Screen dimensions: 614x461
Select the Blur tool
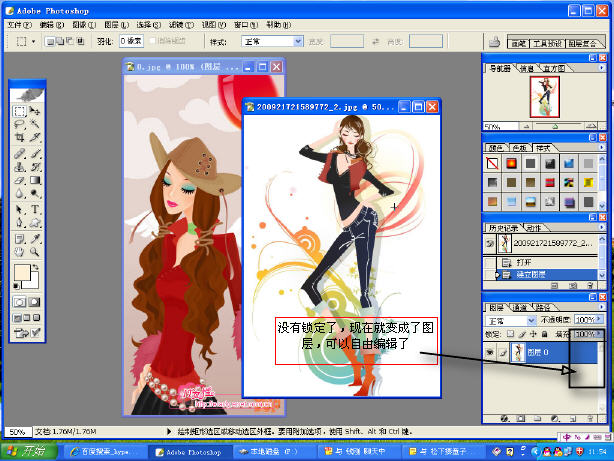pos(20,193)
